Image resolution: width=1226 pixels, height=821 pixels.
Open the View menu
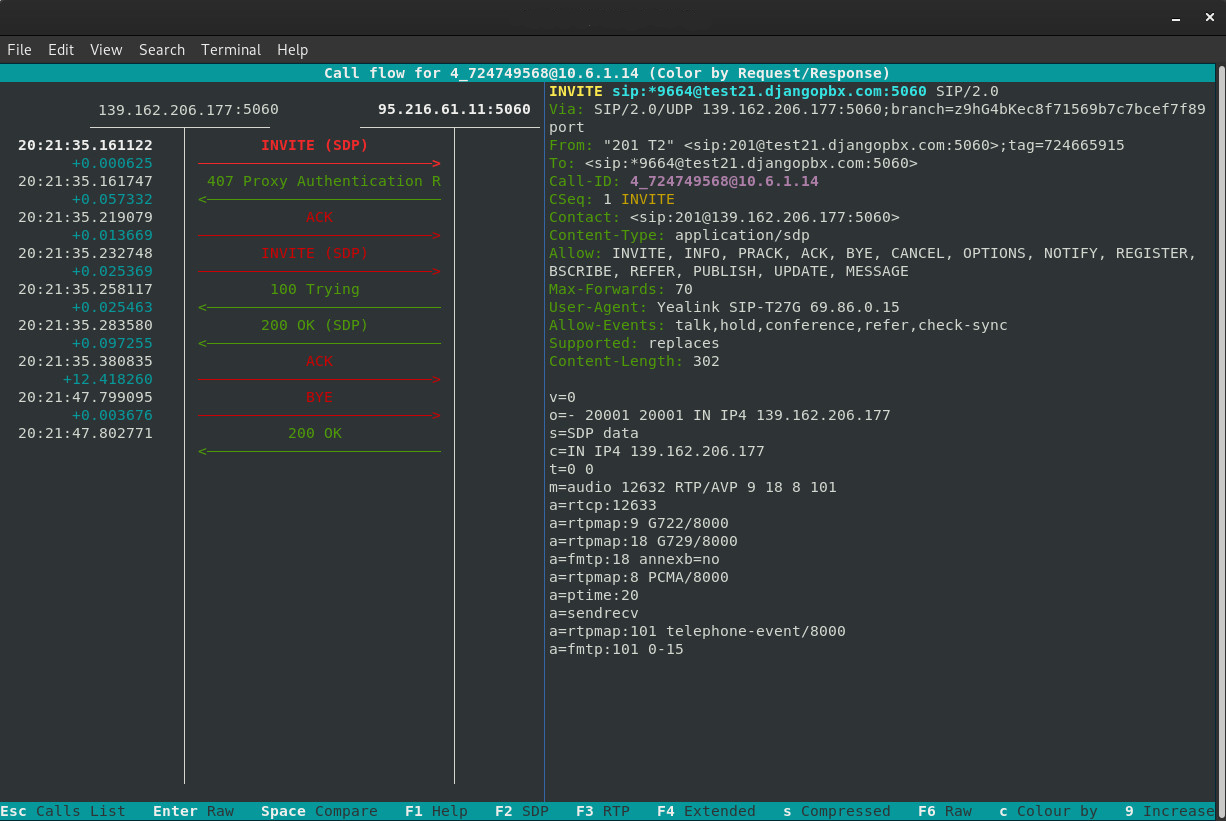[x=106, y=50]
